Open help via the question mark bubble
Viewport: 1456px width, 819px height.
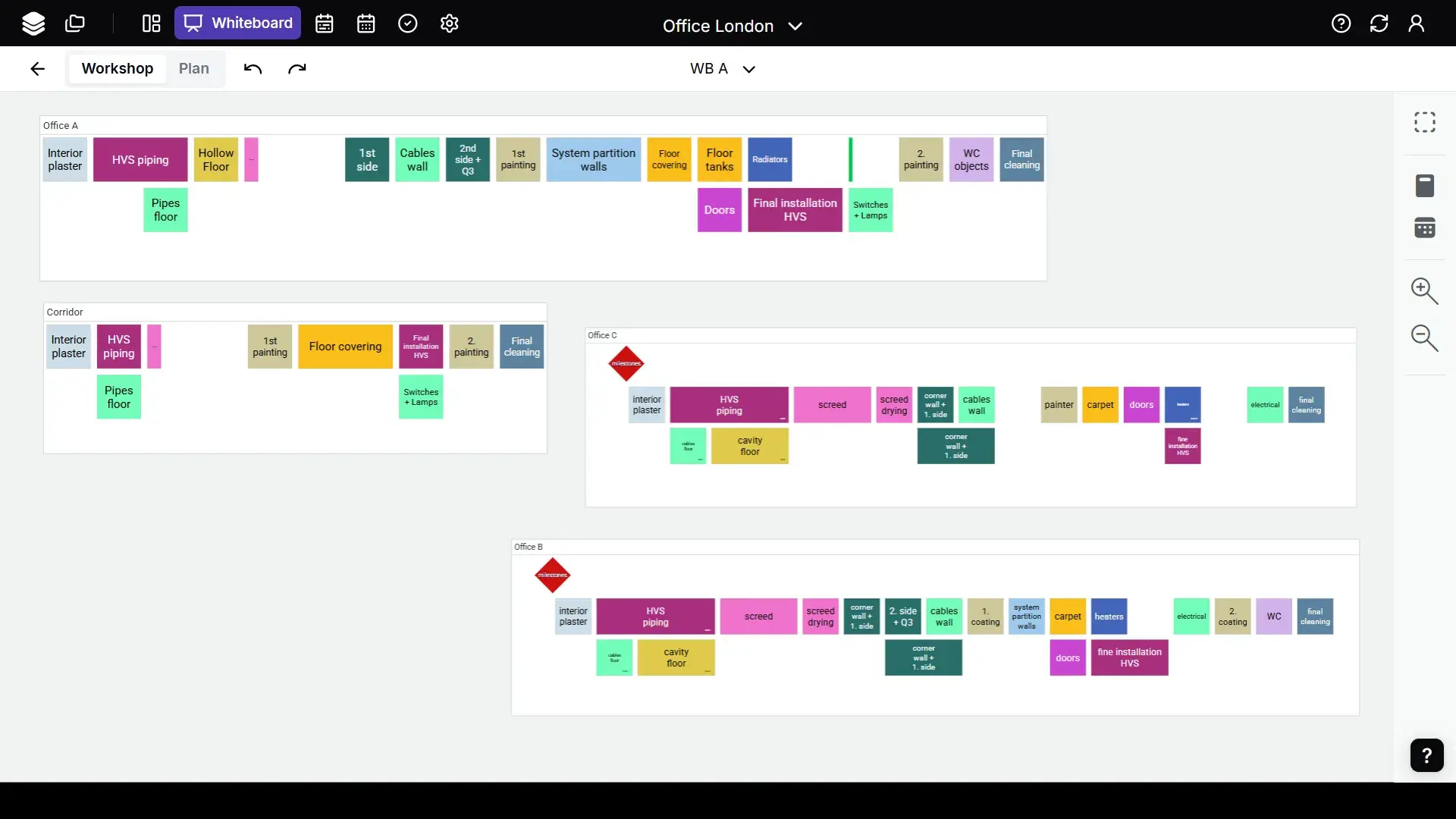click(x=1426, y=755)
